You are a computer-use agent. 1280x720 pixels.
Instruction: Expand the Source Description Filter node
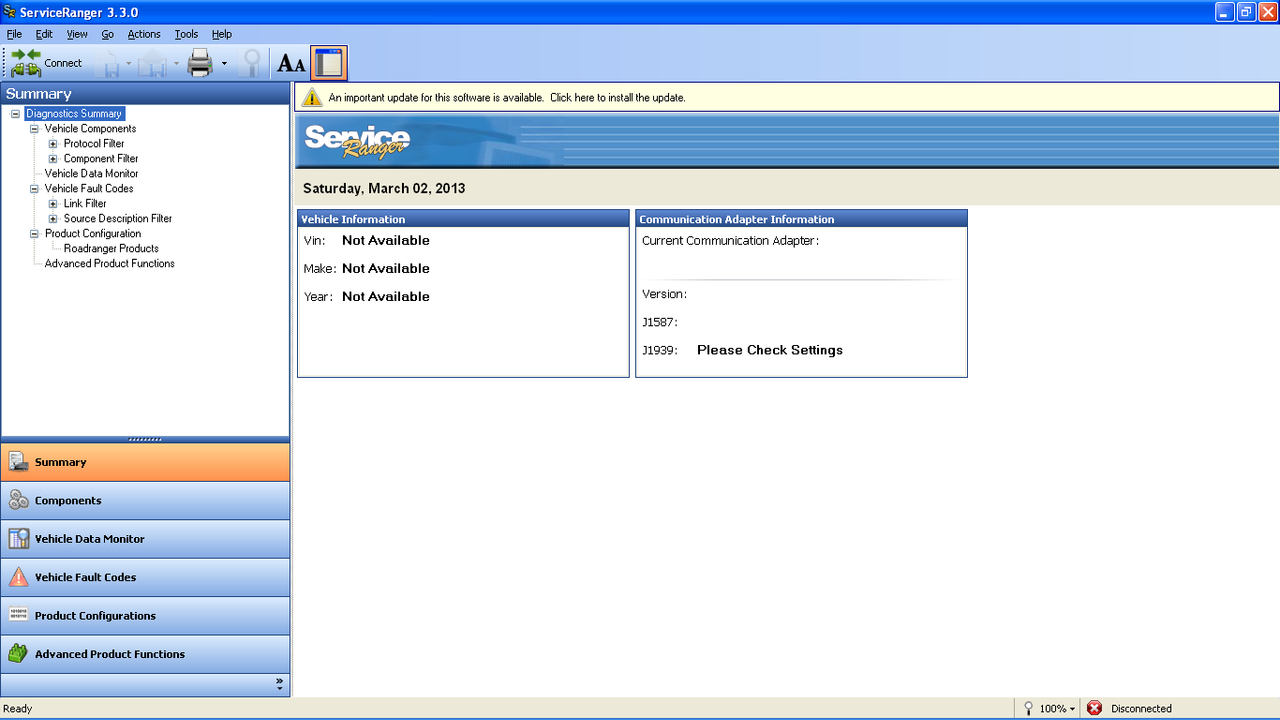[53, 219]
